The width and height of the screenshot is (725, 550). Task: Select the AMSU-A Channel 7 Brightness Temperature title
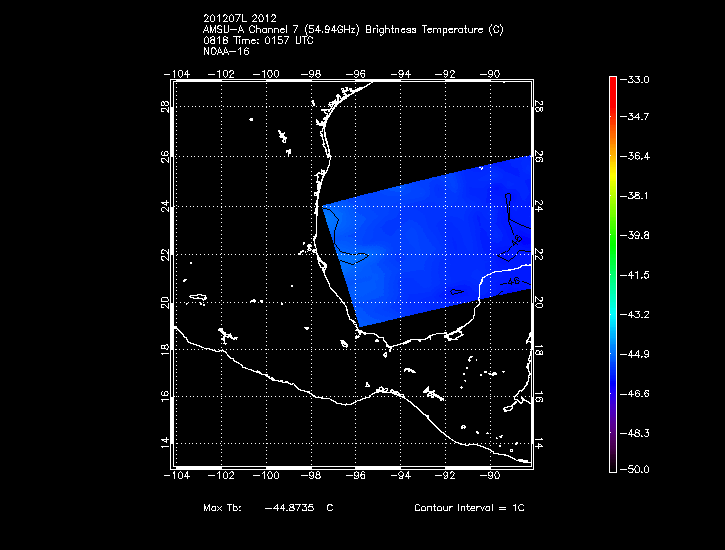click(x=353, y=30)
